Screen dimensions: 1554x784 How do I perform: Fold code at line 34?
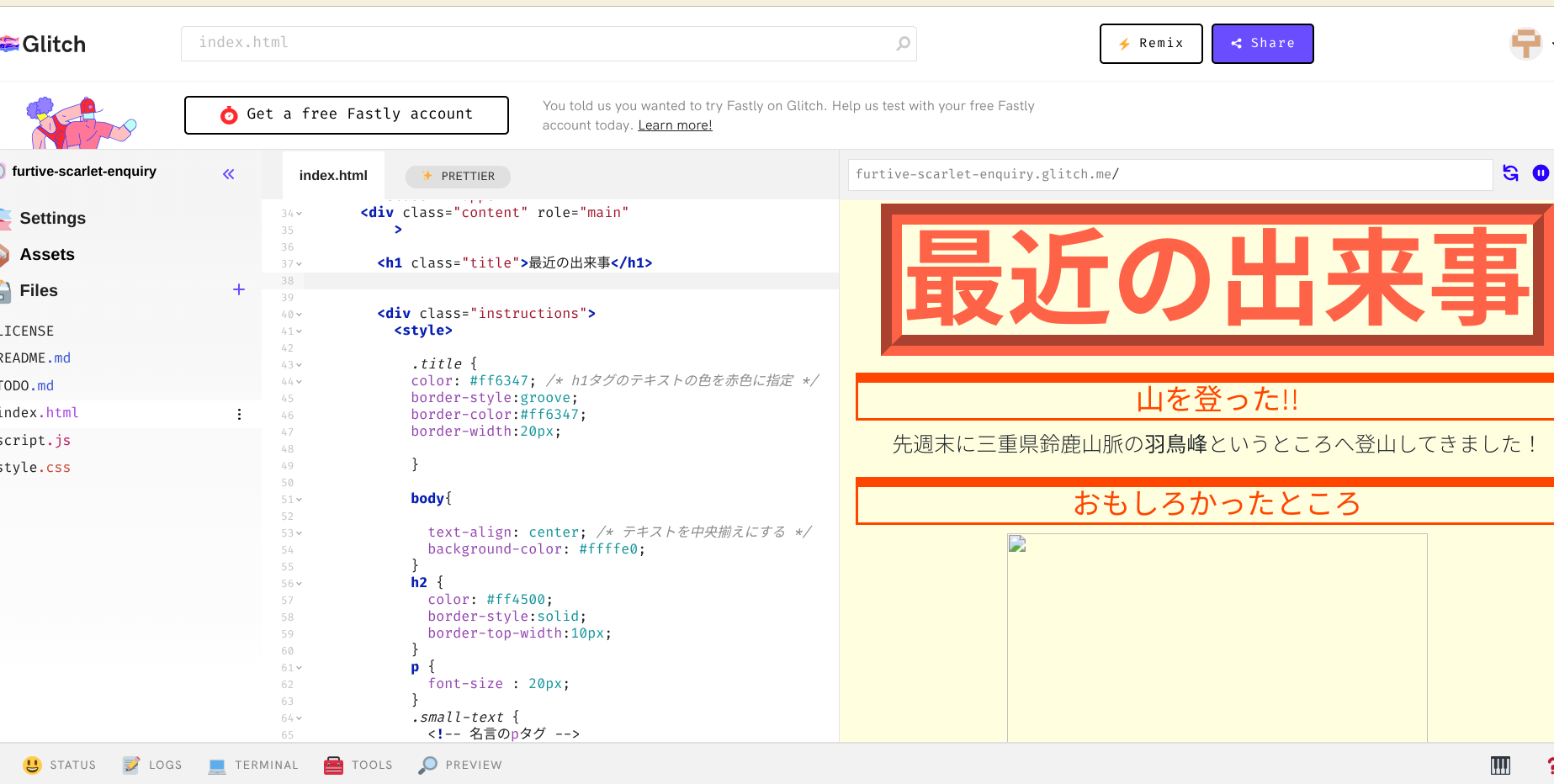tap(300, 214)
